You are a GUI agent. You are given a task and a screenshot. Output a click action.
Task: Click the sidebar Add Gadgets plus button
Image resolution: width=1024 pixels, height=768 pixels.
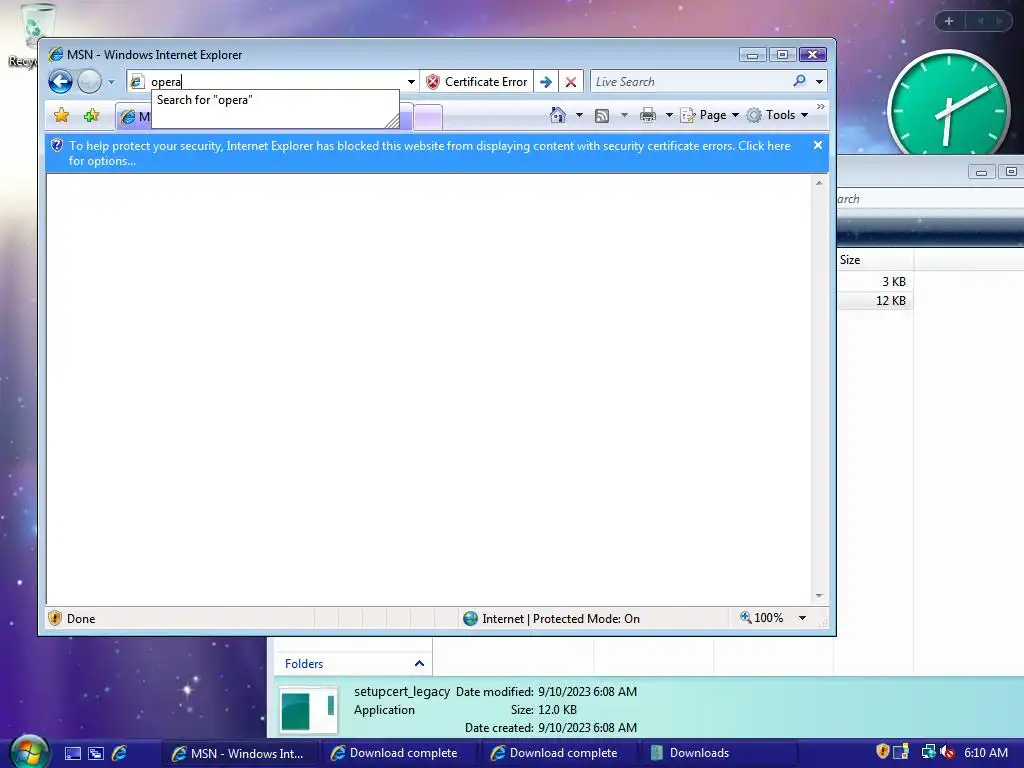(948, 22)
